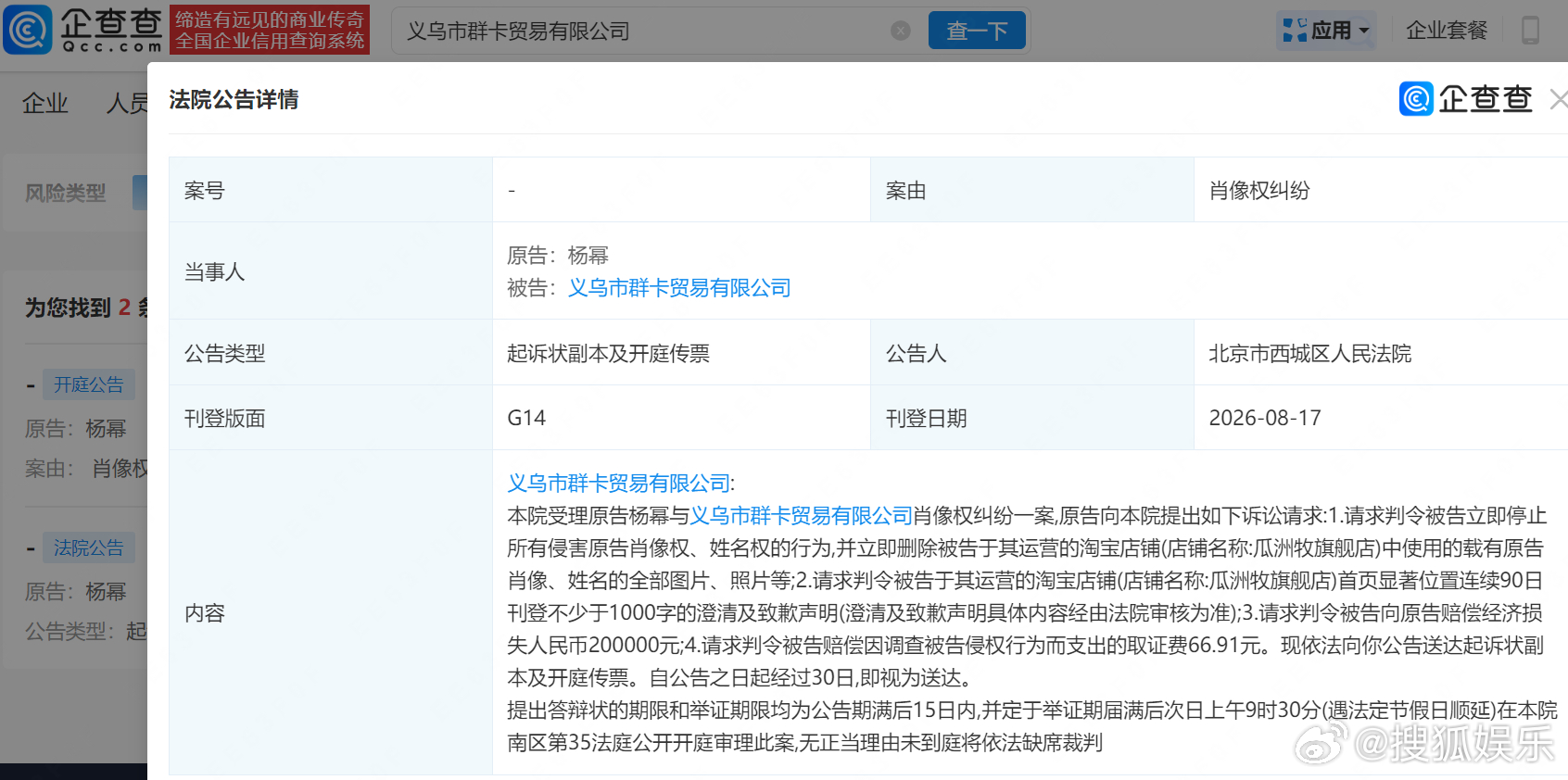Open the 企业套餐 menu item
Image resolution: width=1568 pixels, height=780 pixels.
[x=1447, y=31]
